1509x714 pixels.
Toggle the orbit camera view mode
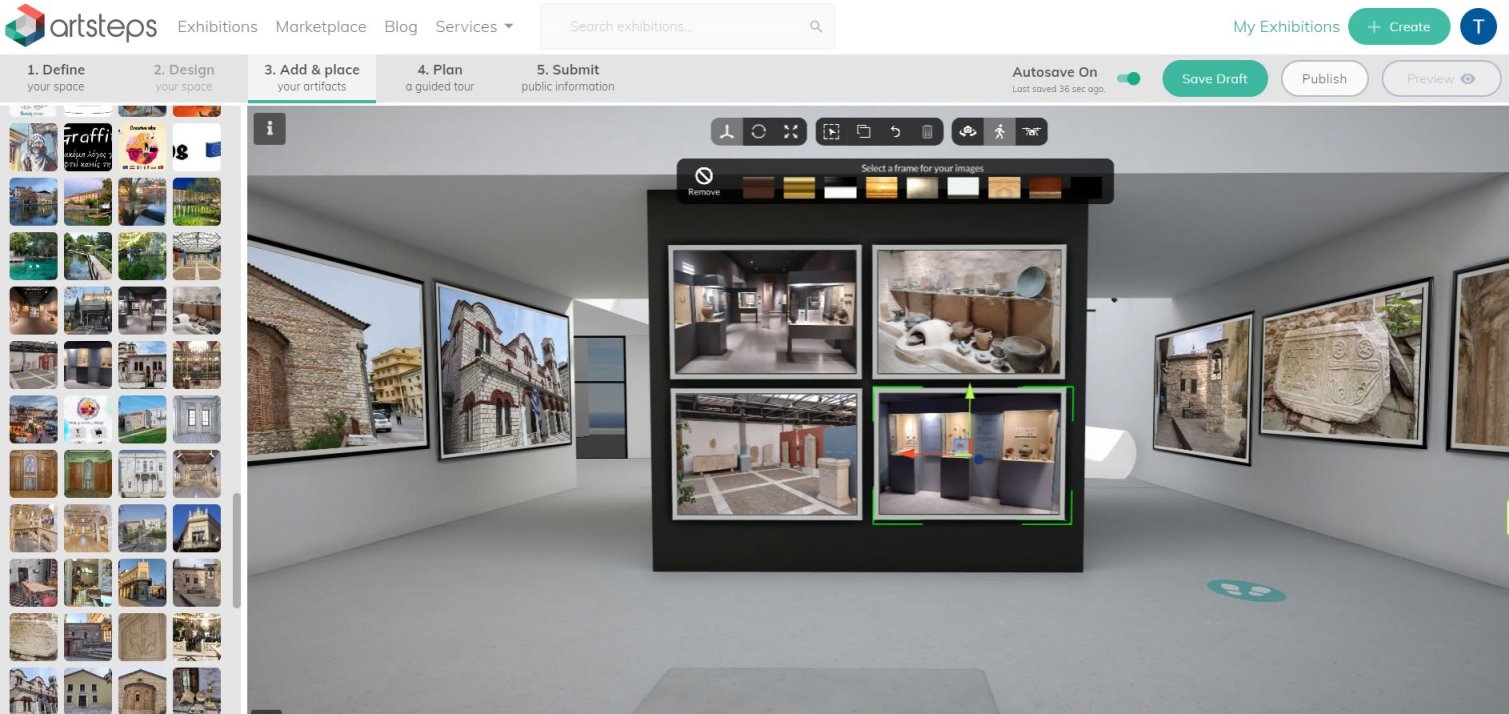pos(967,132)
